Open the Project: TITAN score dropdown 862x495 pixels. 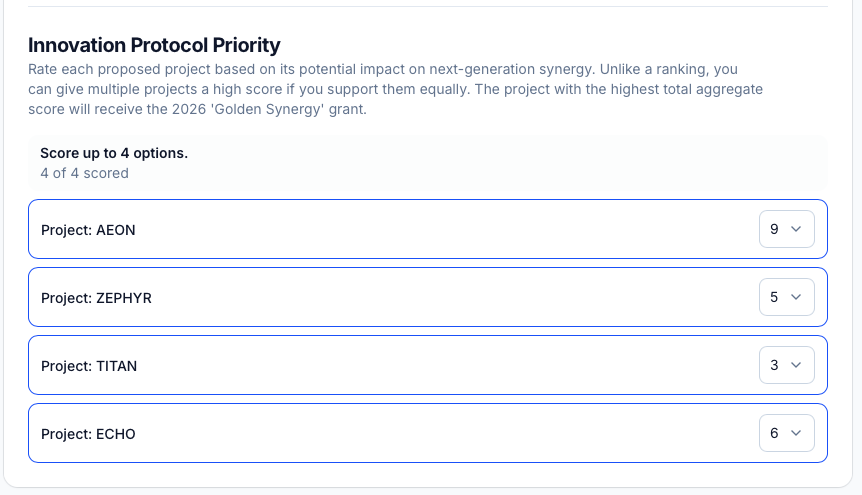coord(786,365)
